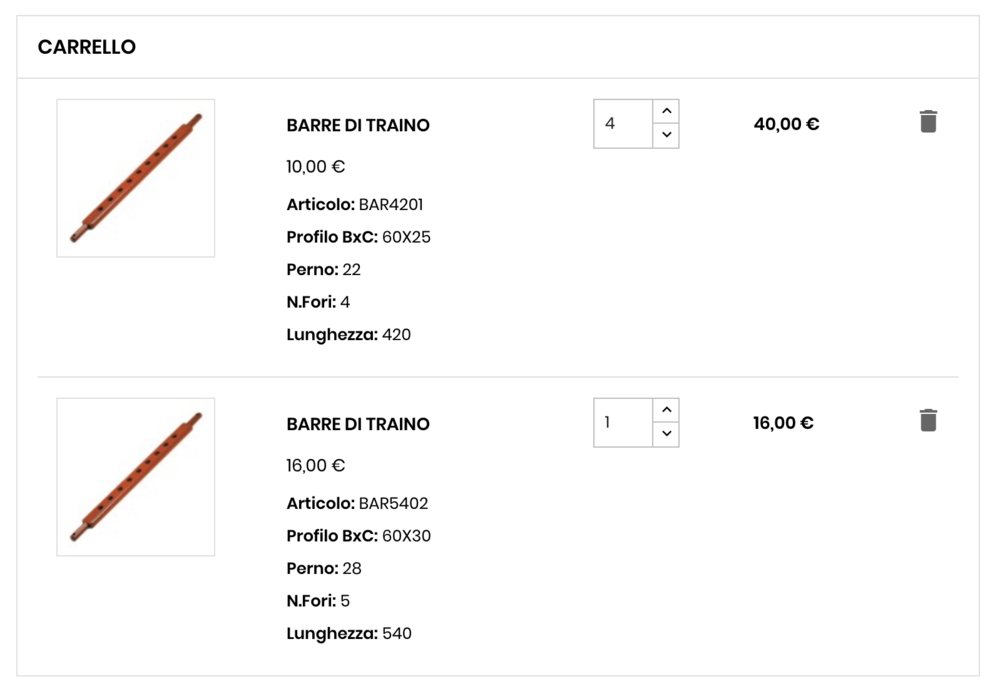1000x689 pixels.
Task: Click the trash icon next to 40,00 €
Action: point(927,120)
